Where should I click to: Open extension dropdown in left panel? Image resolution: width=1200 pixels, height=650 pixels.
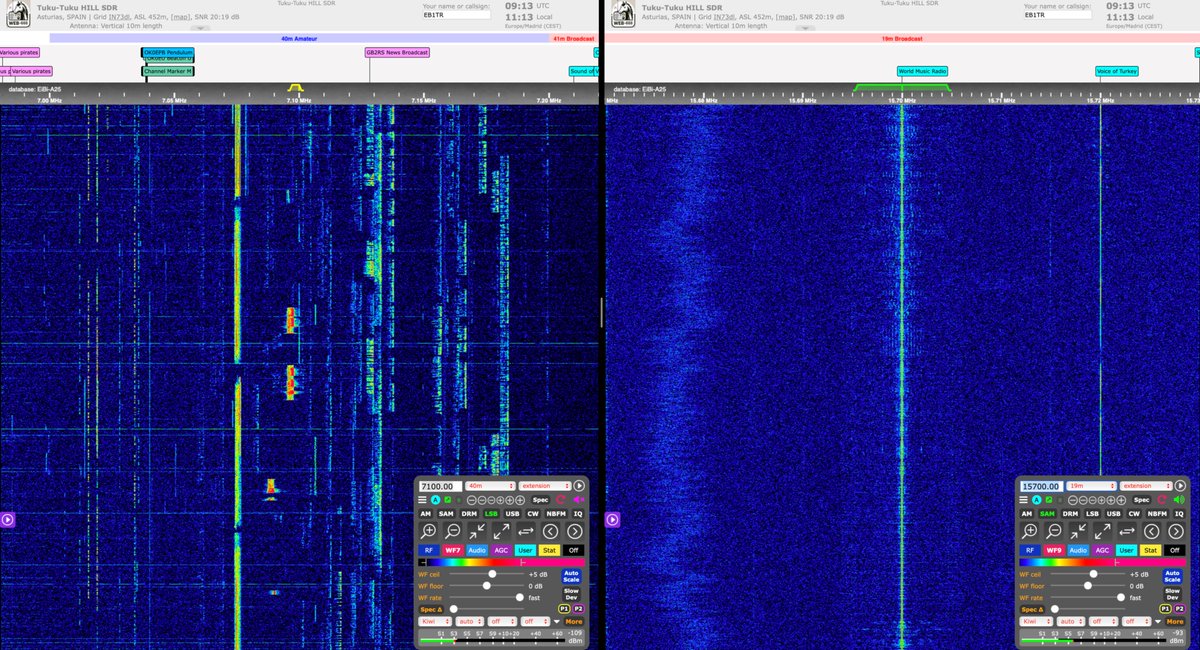tap(545, 486)
